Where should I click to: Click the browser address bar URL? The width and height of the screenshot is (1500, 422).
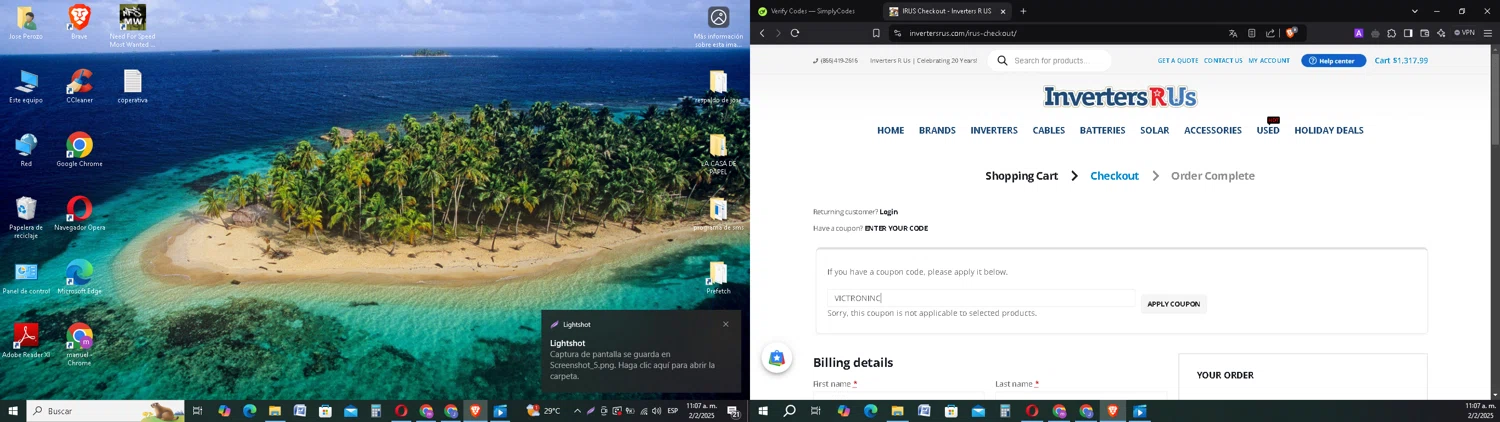click(x=963, y=33)
